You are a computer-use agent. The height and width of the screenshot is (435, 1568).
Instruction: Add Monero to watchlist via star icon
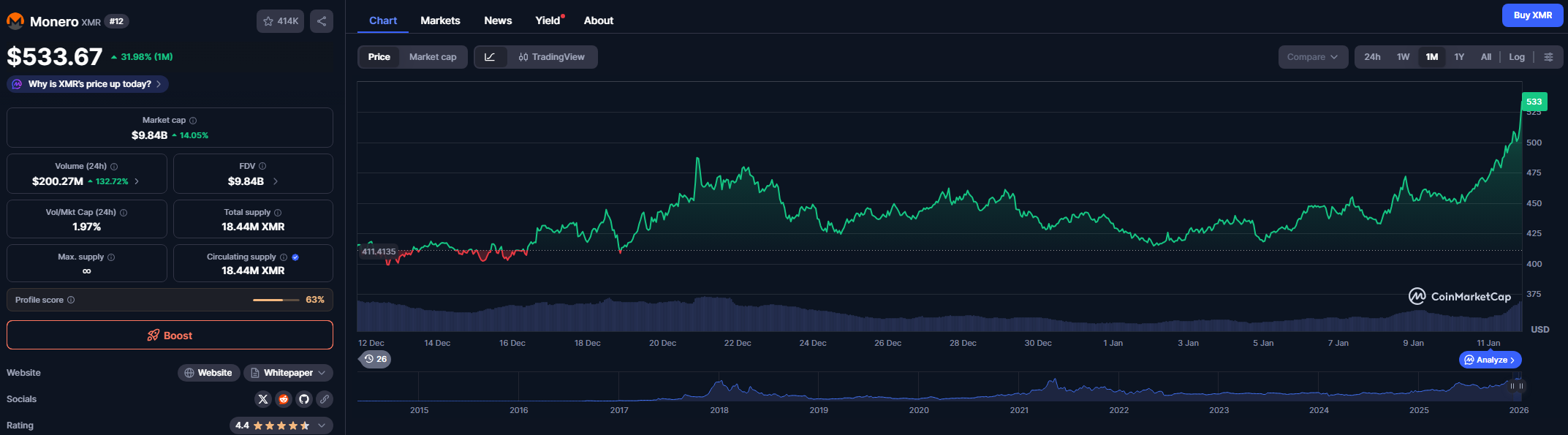(280, 21)
